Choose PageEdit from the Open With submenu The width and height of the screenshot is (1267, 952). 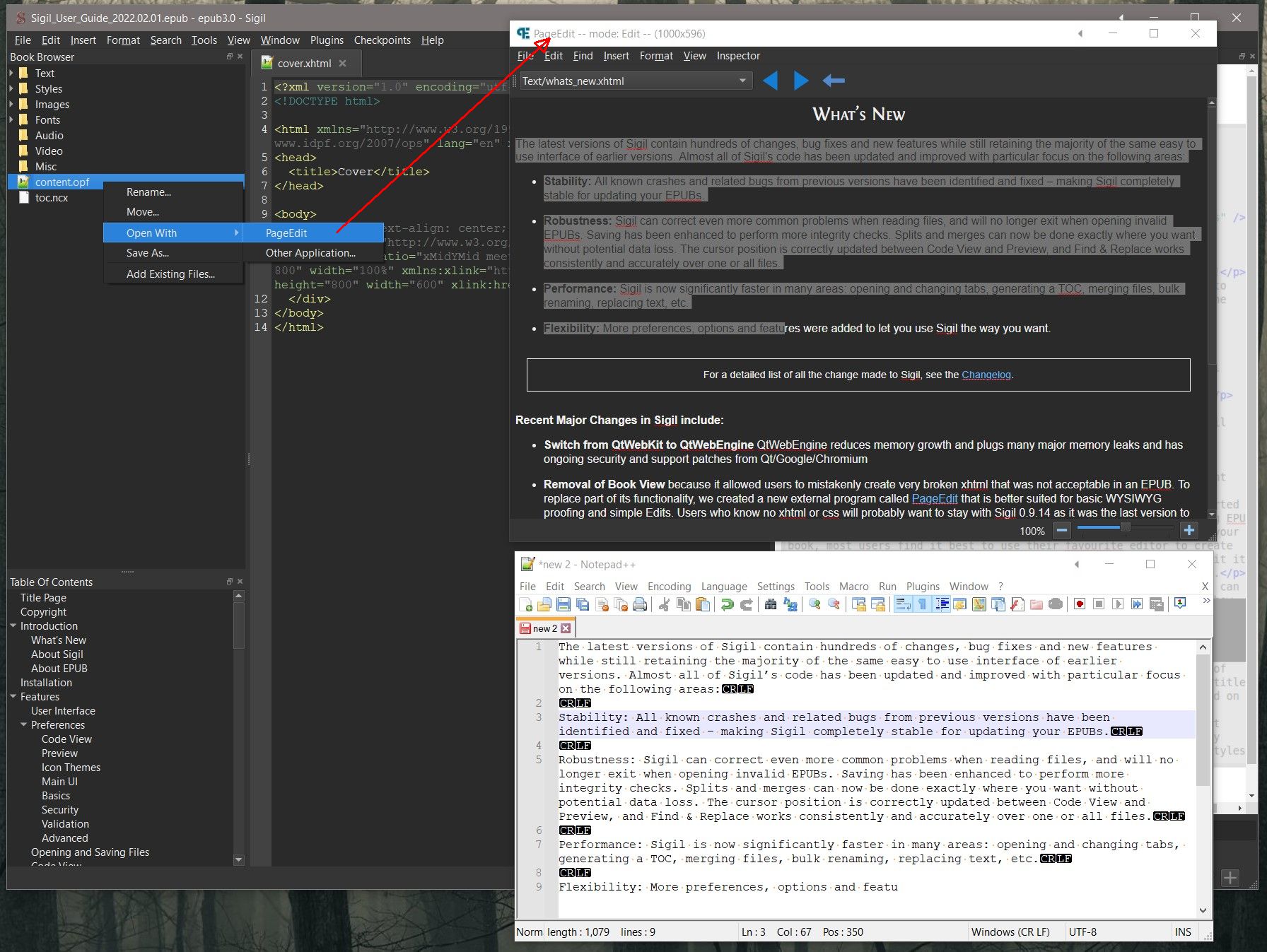tap(313, 233)
